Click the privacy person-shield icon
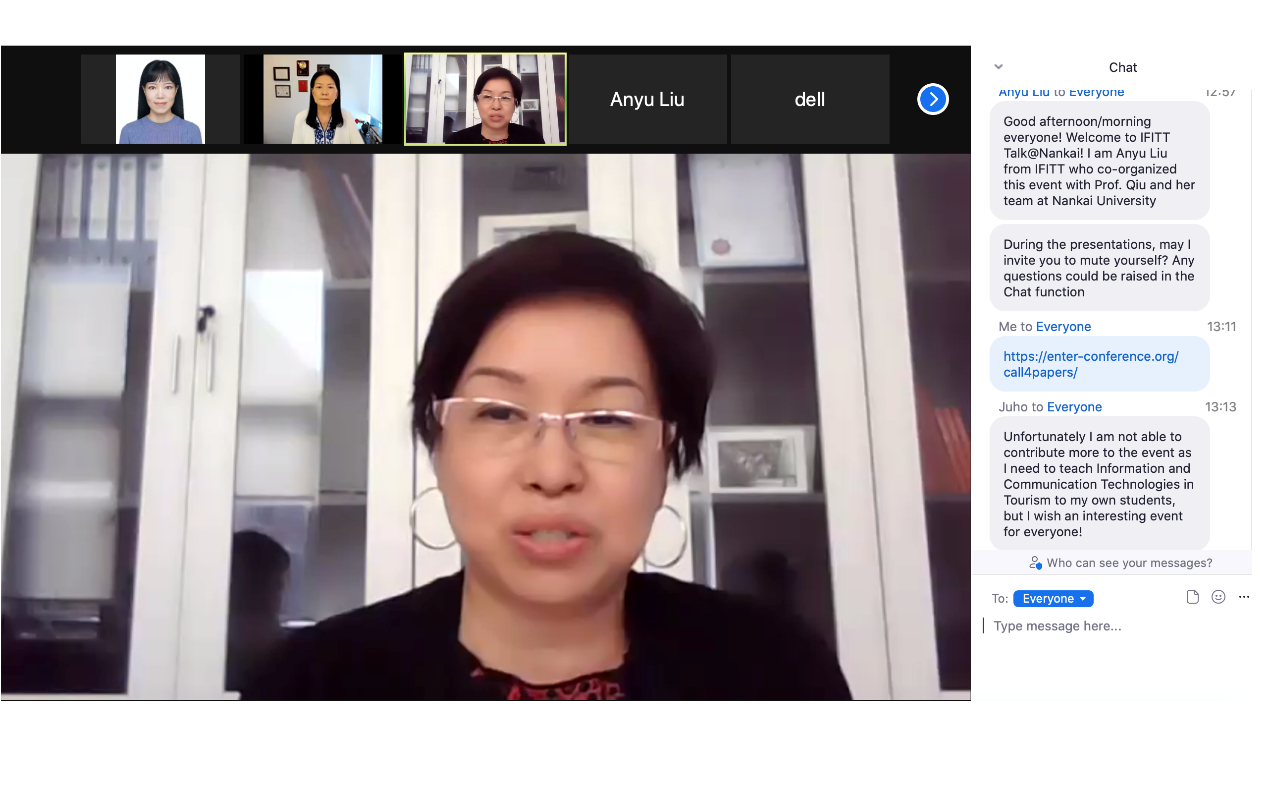 tap(1035, 563)
